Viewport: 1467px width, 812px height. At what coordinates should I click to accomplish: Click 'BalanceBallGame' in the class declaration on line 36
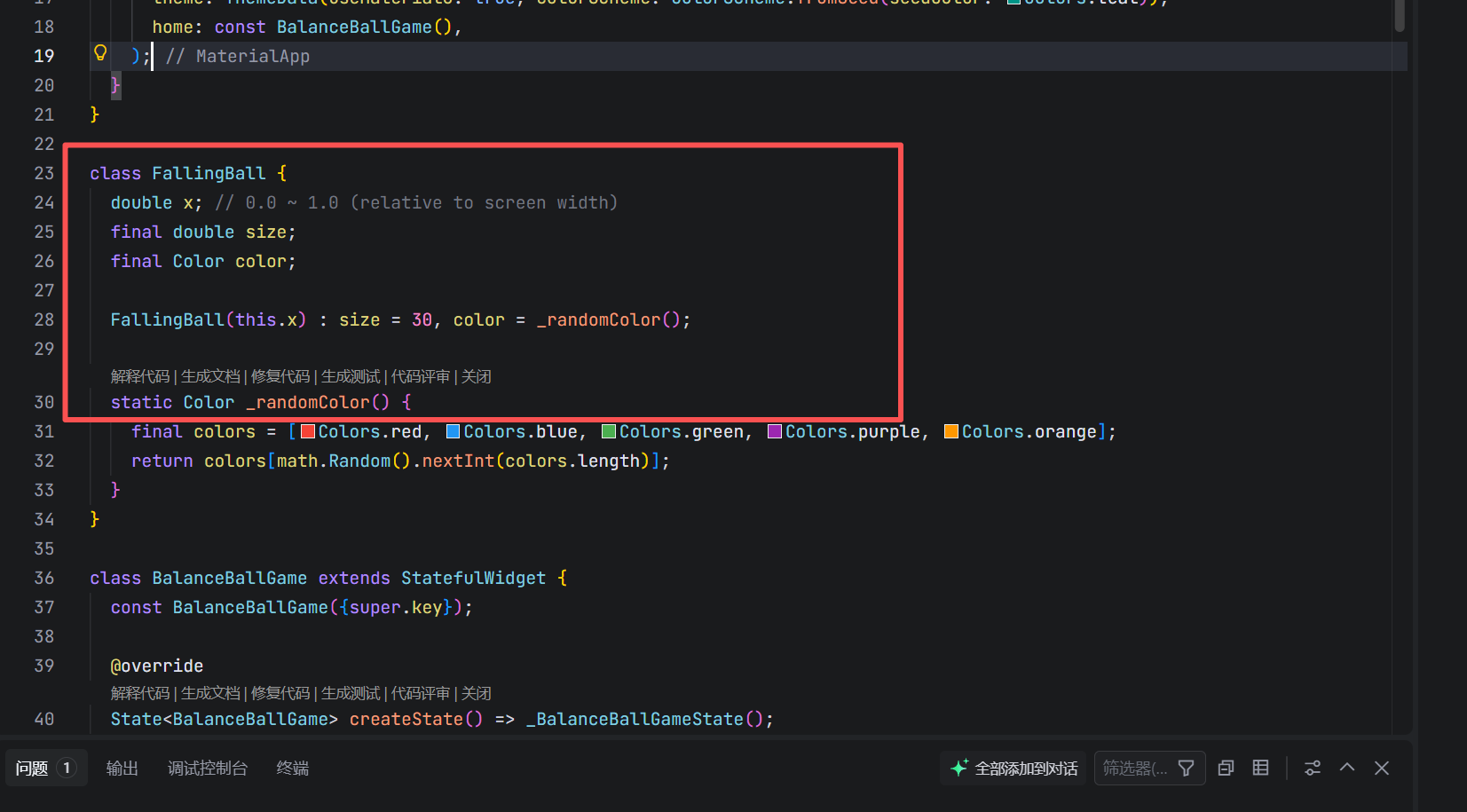230,578
